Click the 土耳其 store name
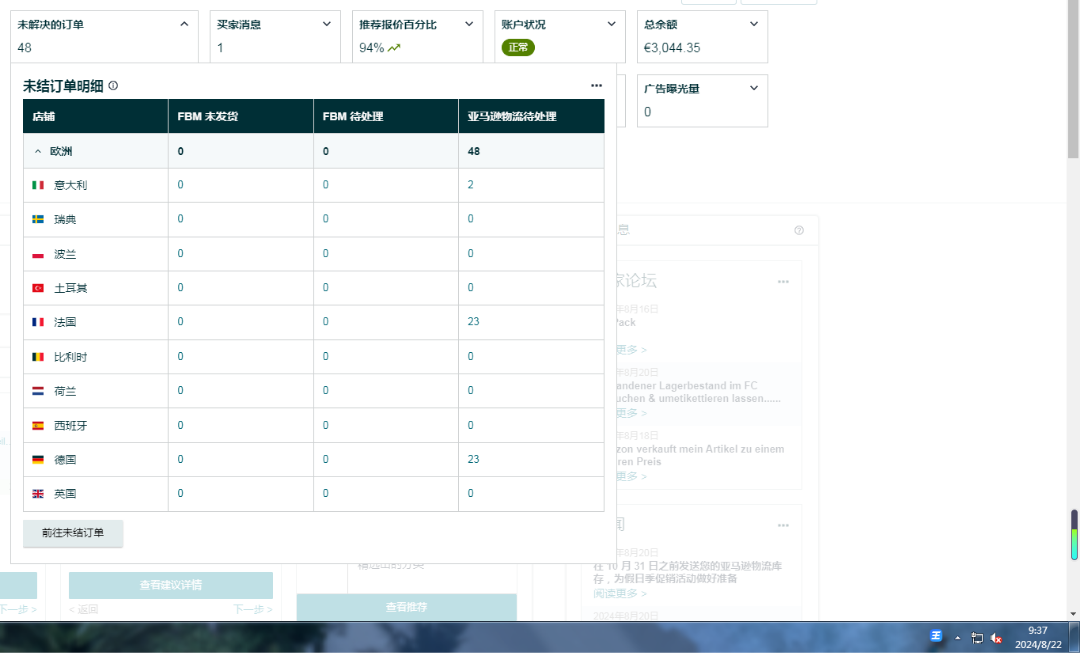This screenshot has width=1080, height=653. 71,288
